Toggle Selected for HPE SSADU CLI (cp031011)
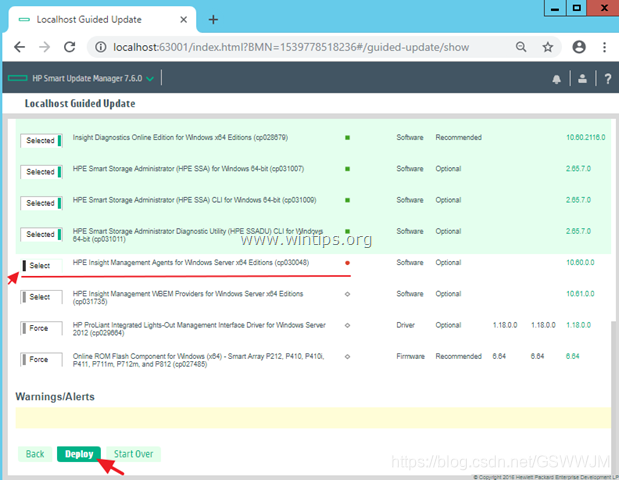 [x=41, y=234]
